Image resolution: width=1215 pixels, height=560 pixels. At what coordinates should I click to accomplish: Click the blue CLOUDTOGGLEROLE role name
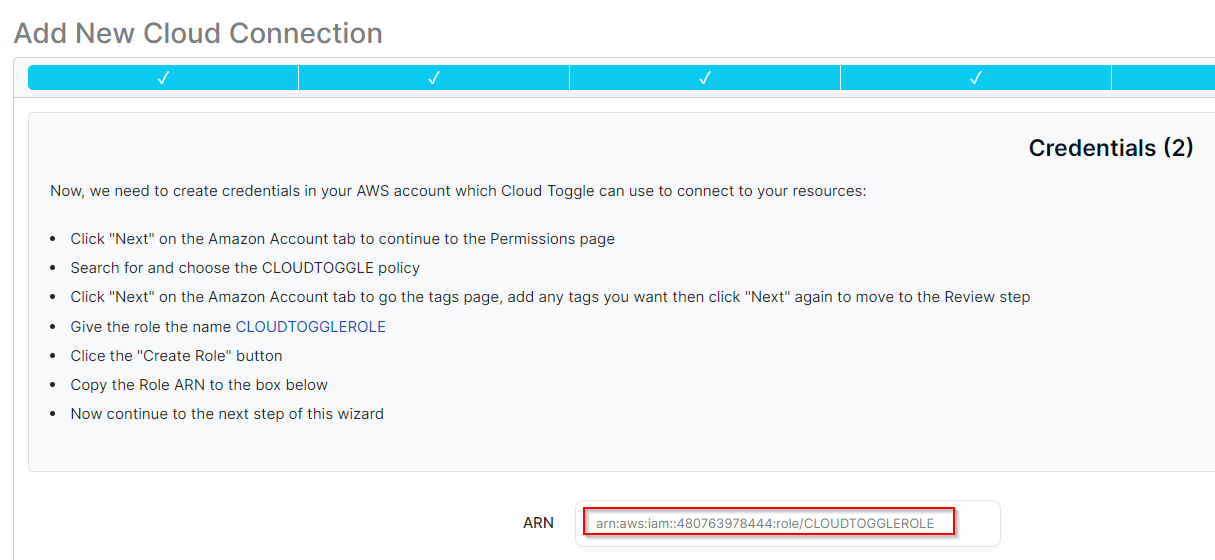(x=310, y=327)
